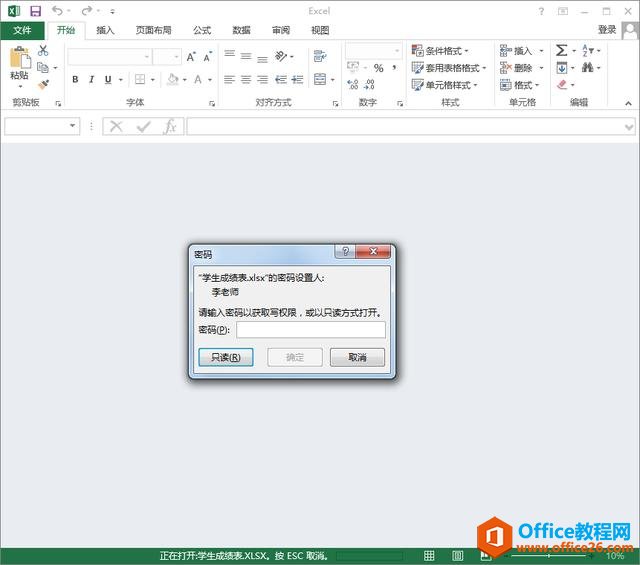Click the Paste (粘贴) icon
Viewport: 640px width, 565px height.
pyautogui.click(x=19, y=62)
